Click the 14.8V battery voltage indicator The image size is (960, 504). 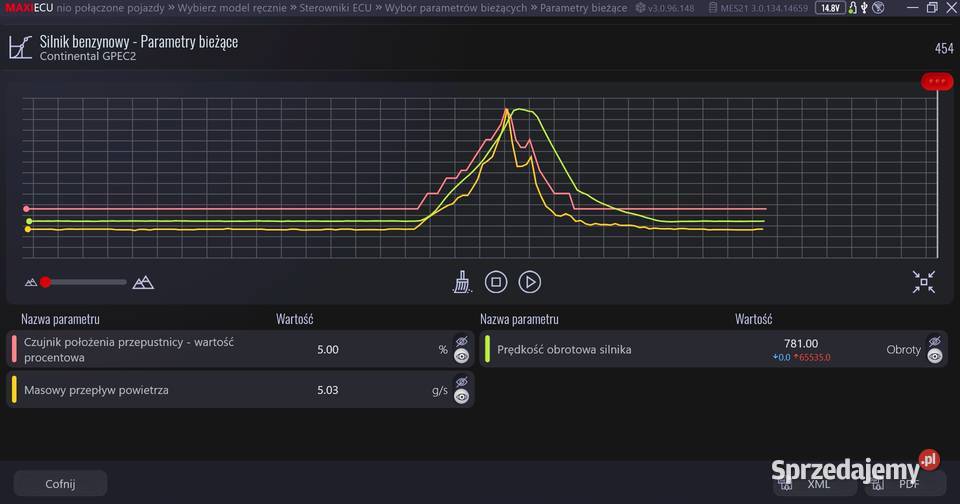(x=829, y=8)
